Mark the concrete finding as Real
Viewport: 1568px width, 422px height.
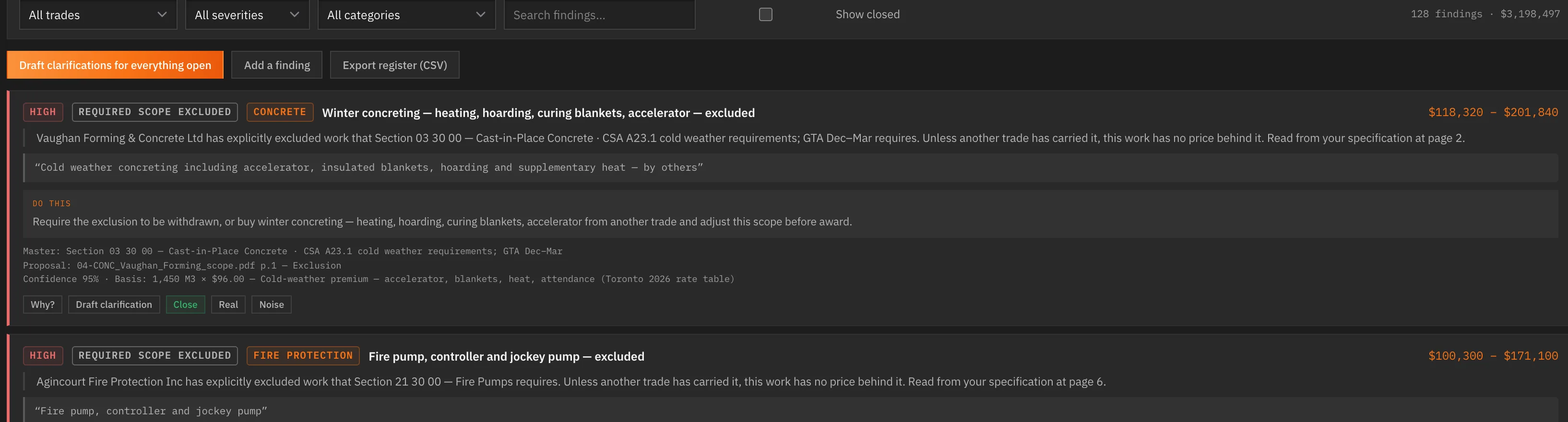[228, 305]
